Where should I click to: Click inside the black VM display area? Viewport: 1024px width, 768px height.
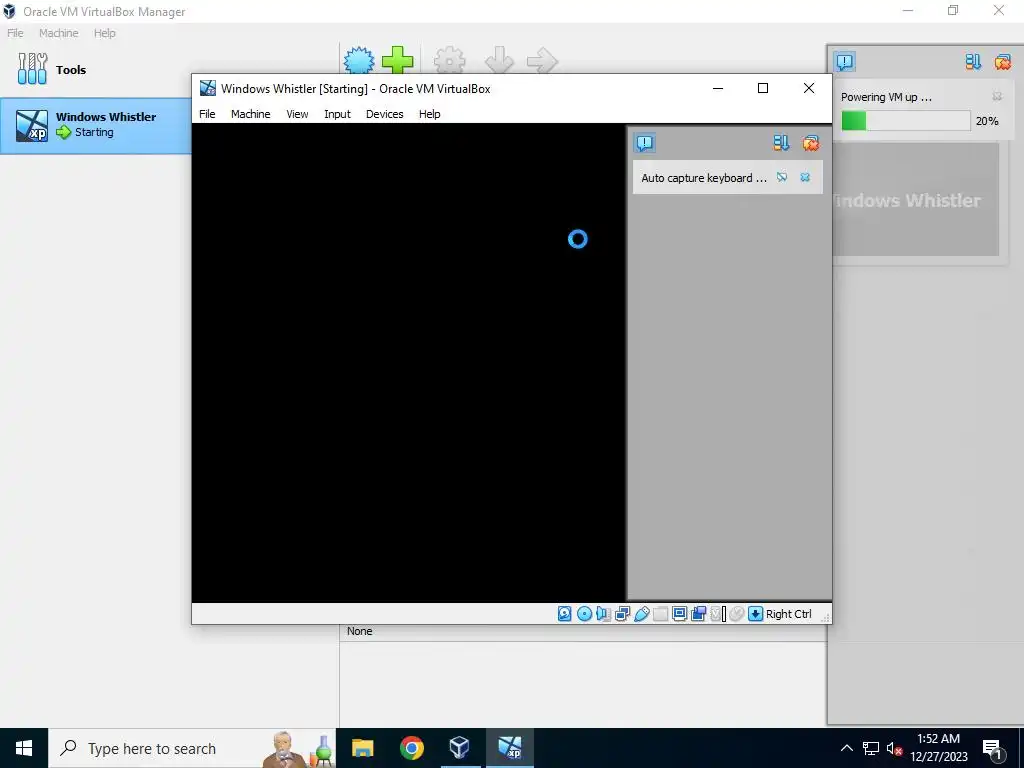point(409,362)
